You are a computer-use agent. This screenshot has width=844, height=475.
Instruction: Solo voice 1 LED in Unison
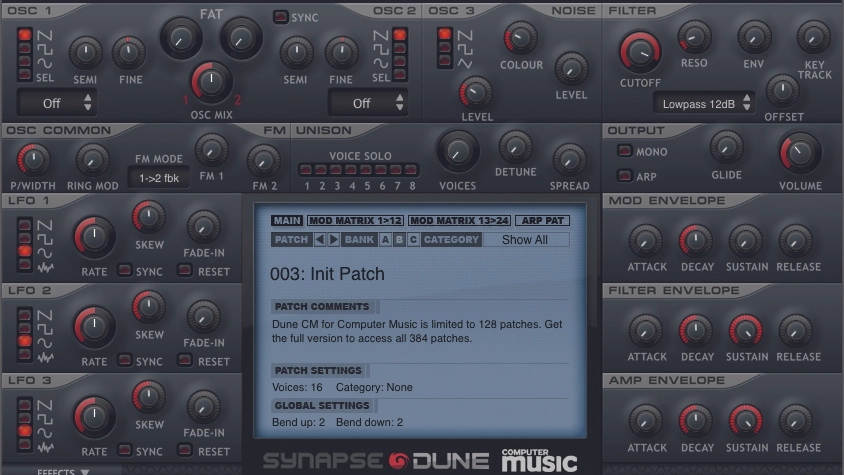point(306,170)
